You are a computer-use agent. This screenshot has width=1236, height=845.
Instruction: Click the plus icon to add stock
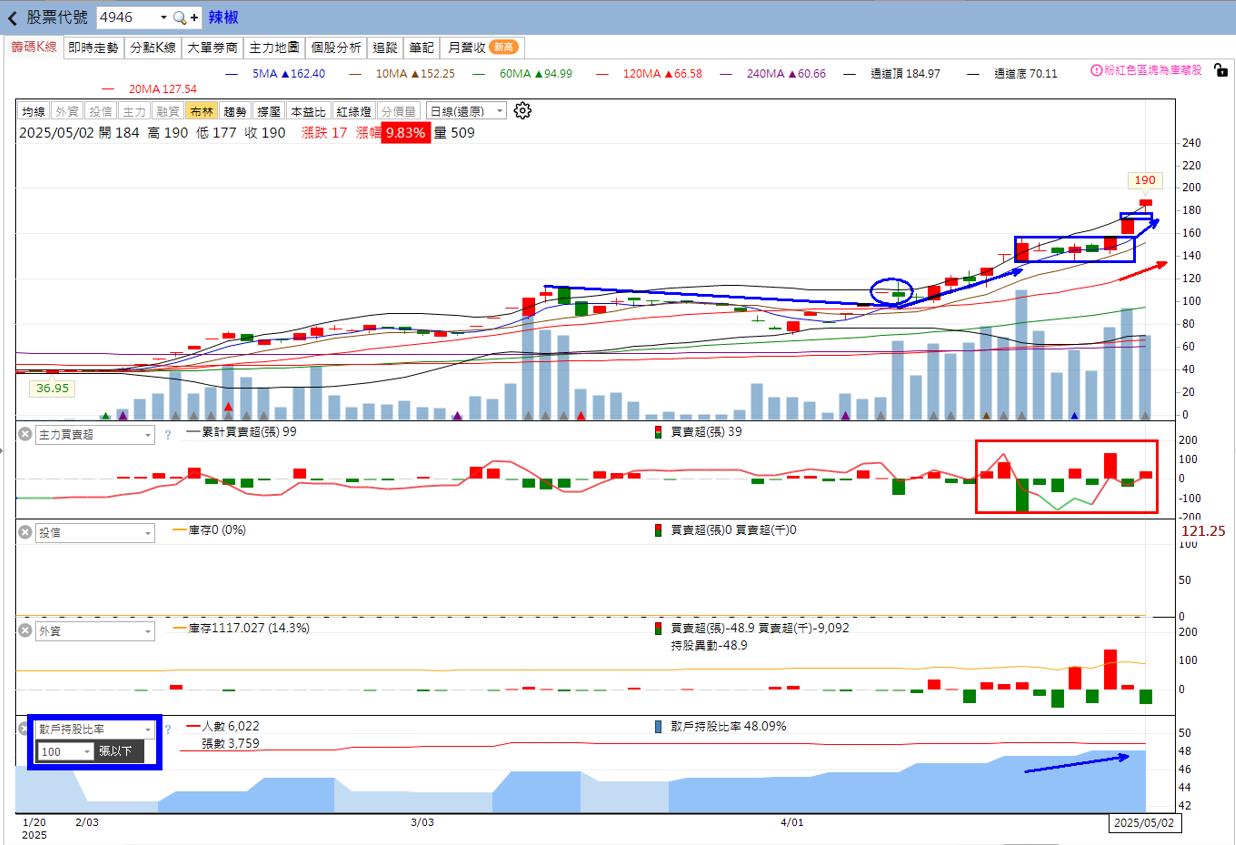tap(195, 18)
